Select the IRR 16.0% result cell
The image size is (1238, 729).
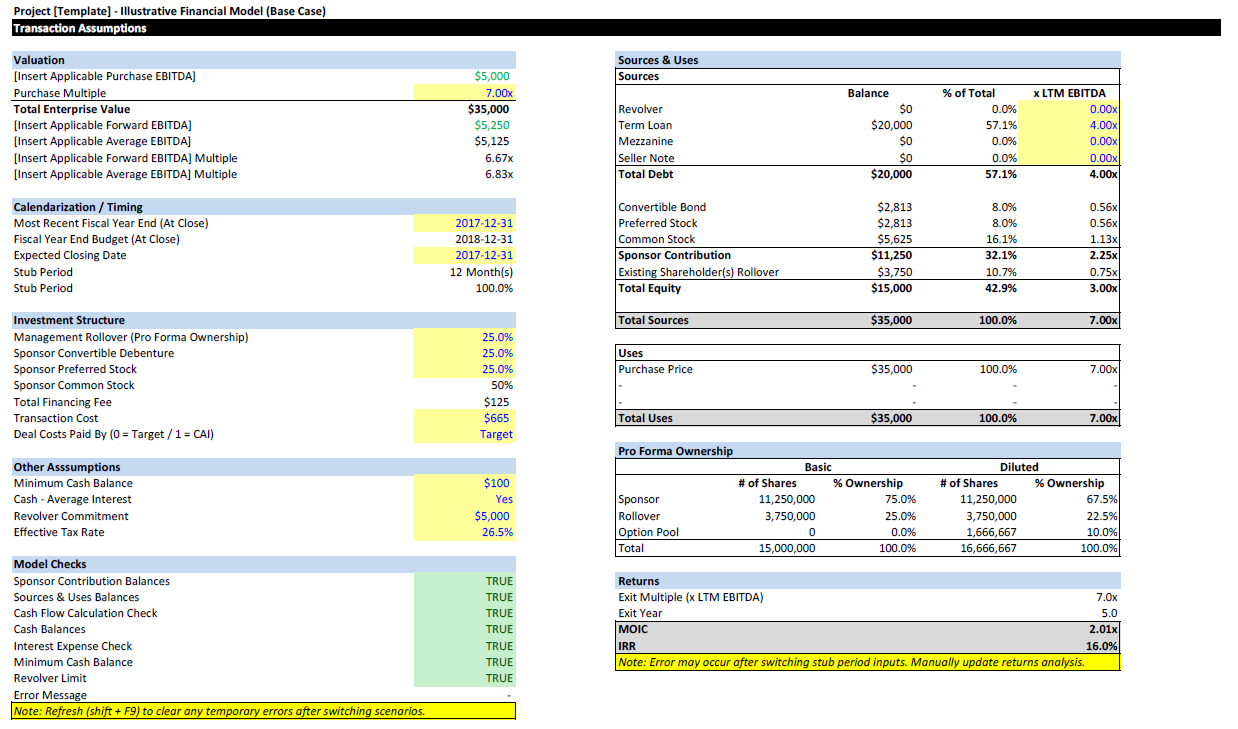click(1102, 646)
